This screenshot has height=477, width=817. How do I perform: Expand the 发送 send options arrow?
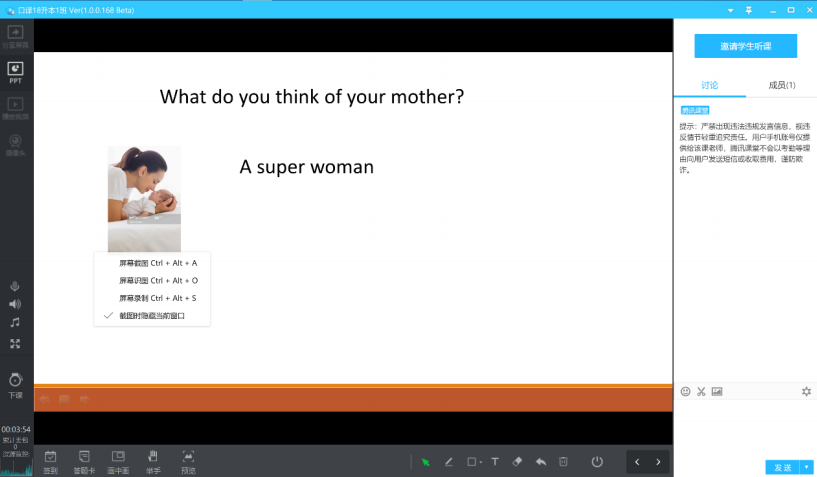click(x=806, y=467)
